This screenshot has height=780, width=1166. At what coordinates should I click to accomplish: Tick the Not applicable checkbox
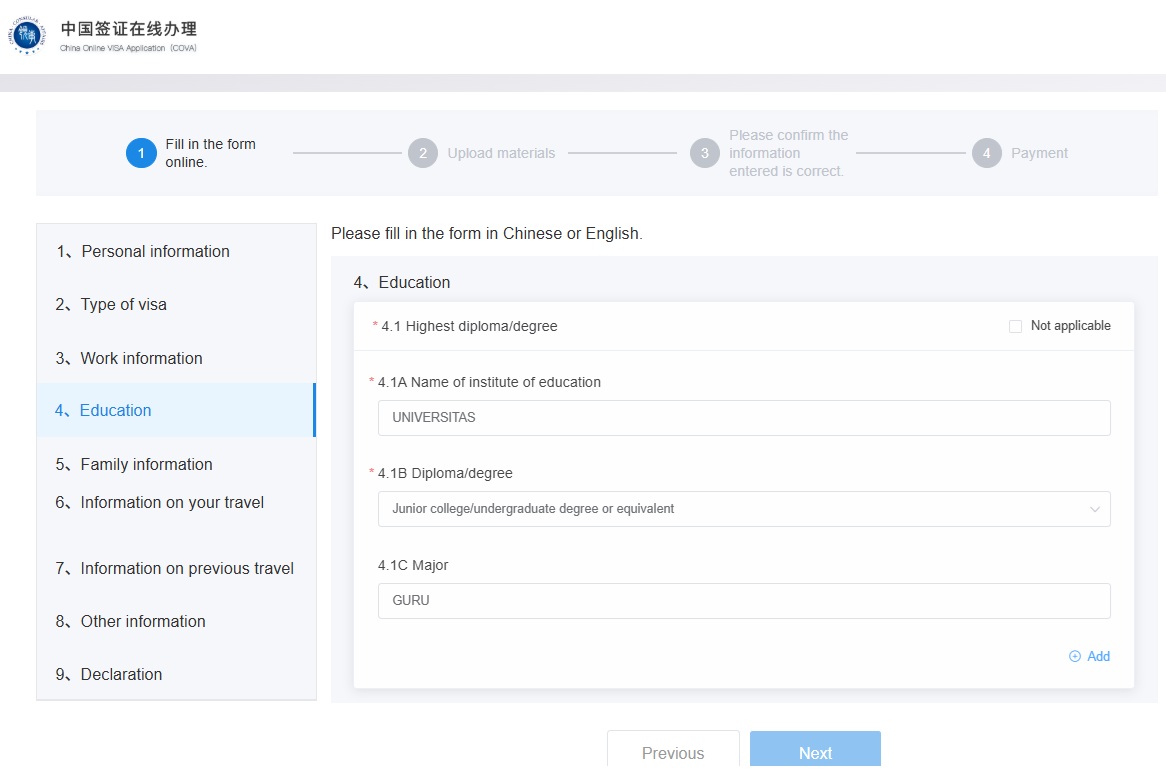click(x=1016, y=326)
